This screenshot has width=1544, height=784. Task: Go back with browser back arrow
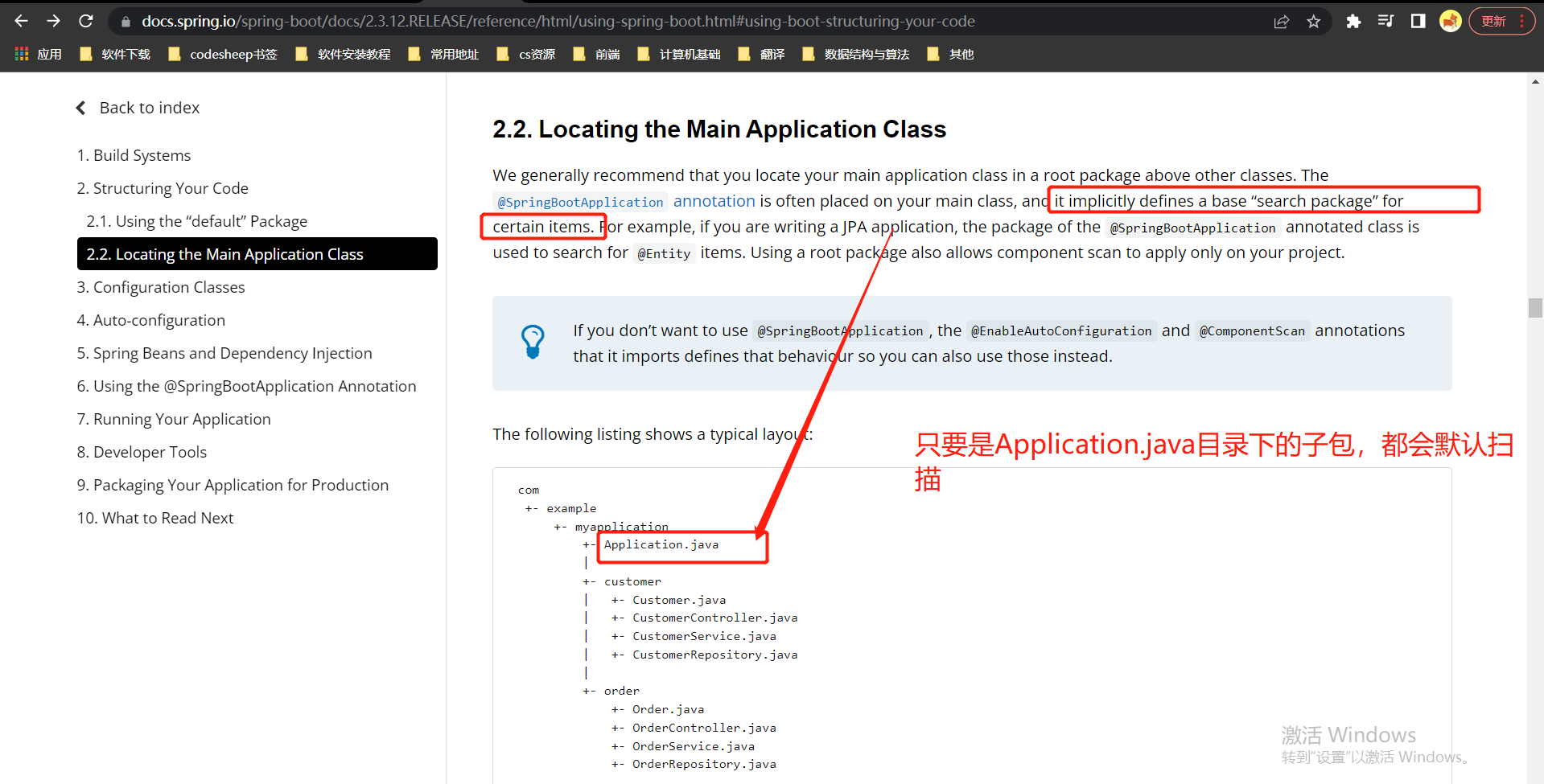point(22,21)
